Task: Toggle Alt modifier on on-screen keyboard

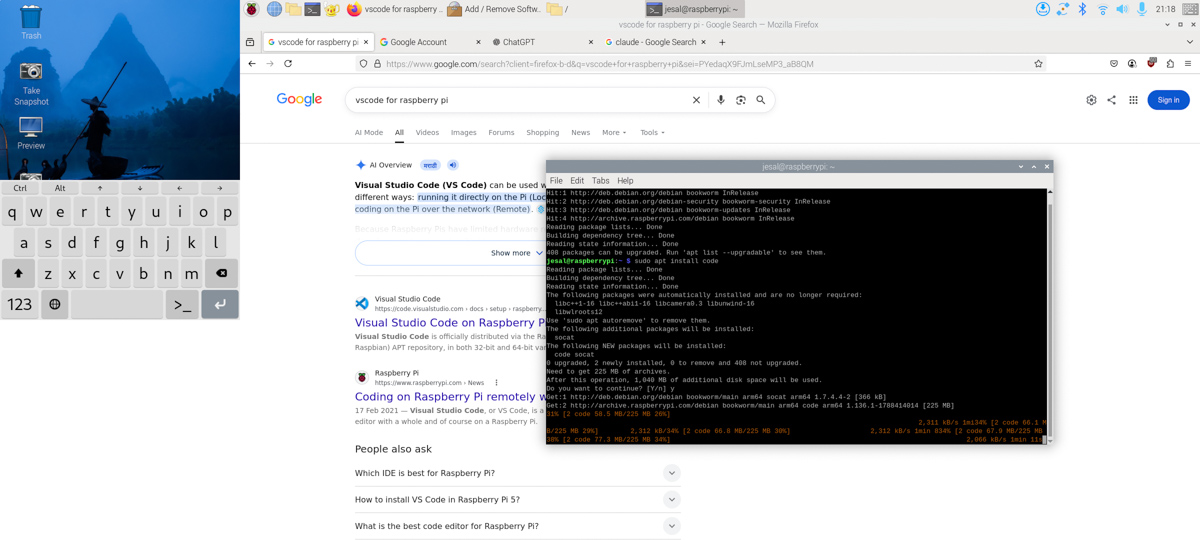Action: point(60,188)
